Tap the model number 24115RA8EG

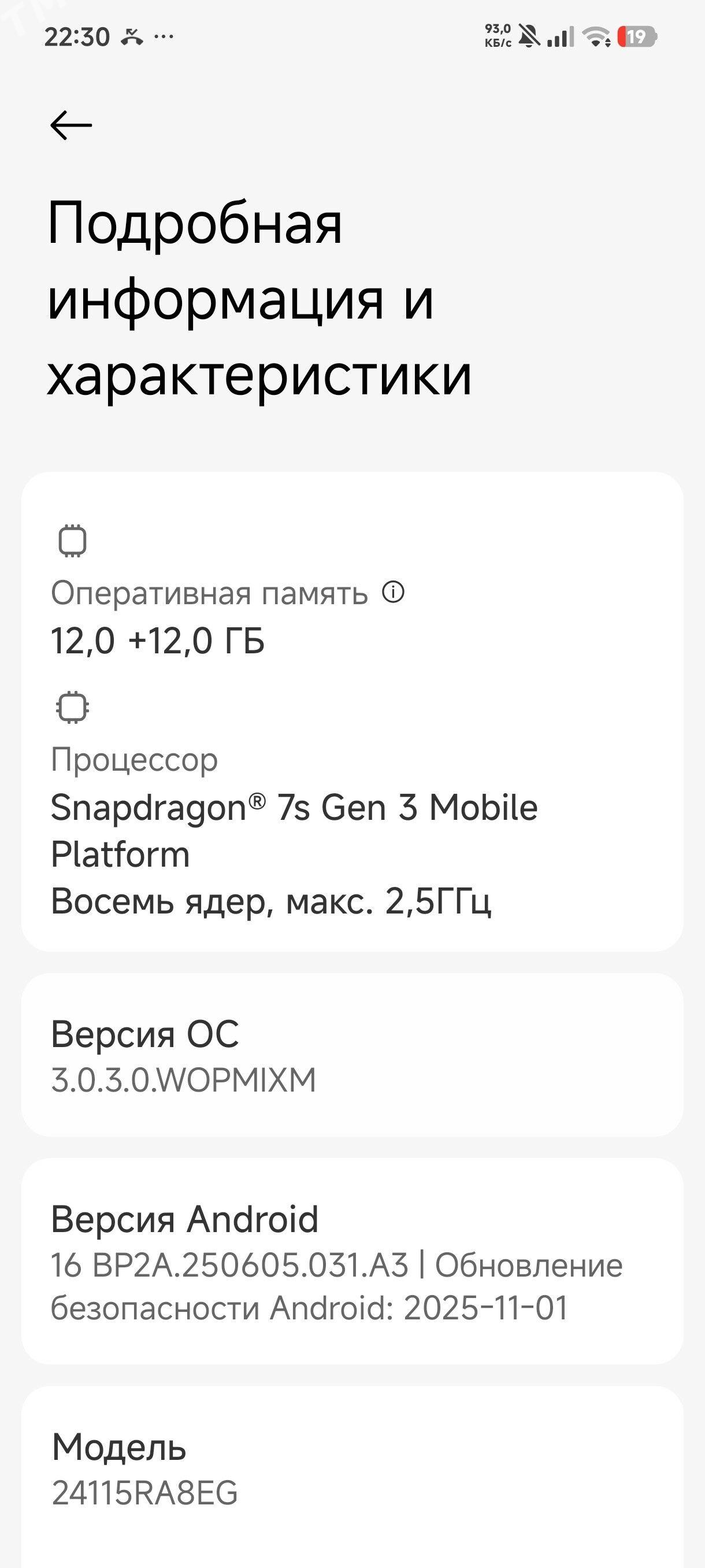[x=145, y=1492]
